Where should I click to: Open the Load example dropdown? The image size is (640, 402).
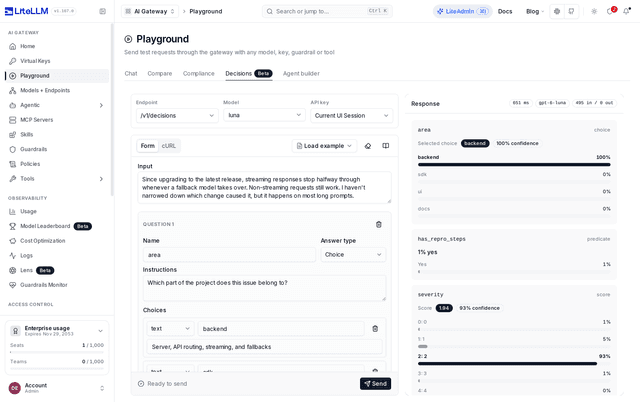click(x=324, y=146)
